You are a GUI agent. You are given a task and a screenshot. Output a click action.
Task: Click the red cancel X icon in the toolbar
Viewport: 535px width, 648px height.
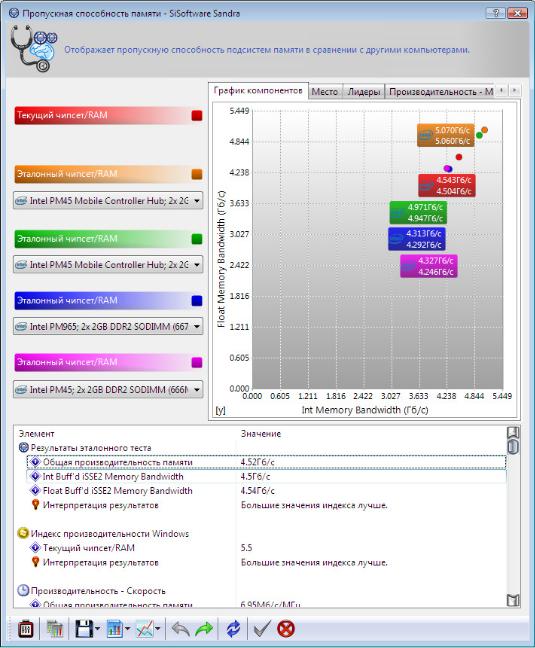coord(286,629)
